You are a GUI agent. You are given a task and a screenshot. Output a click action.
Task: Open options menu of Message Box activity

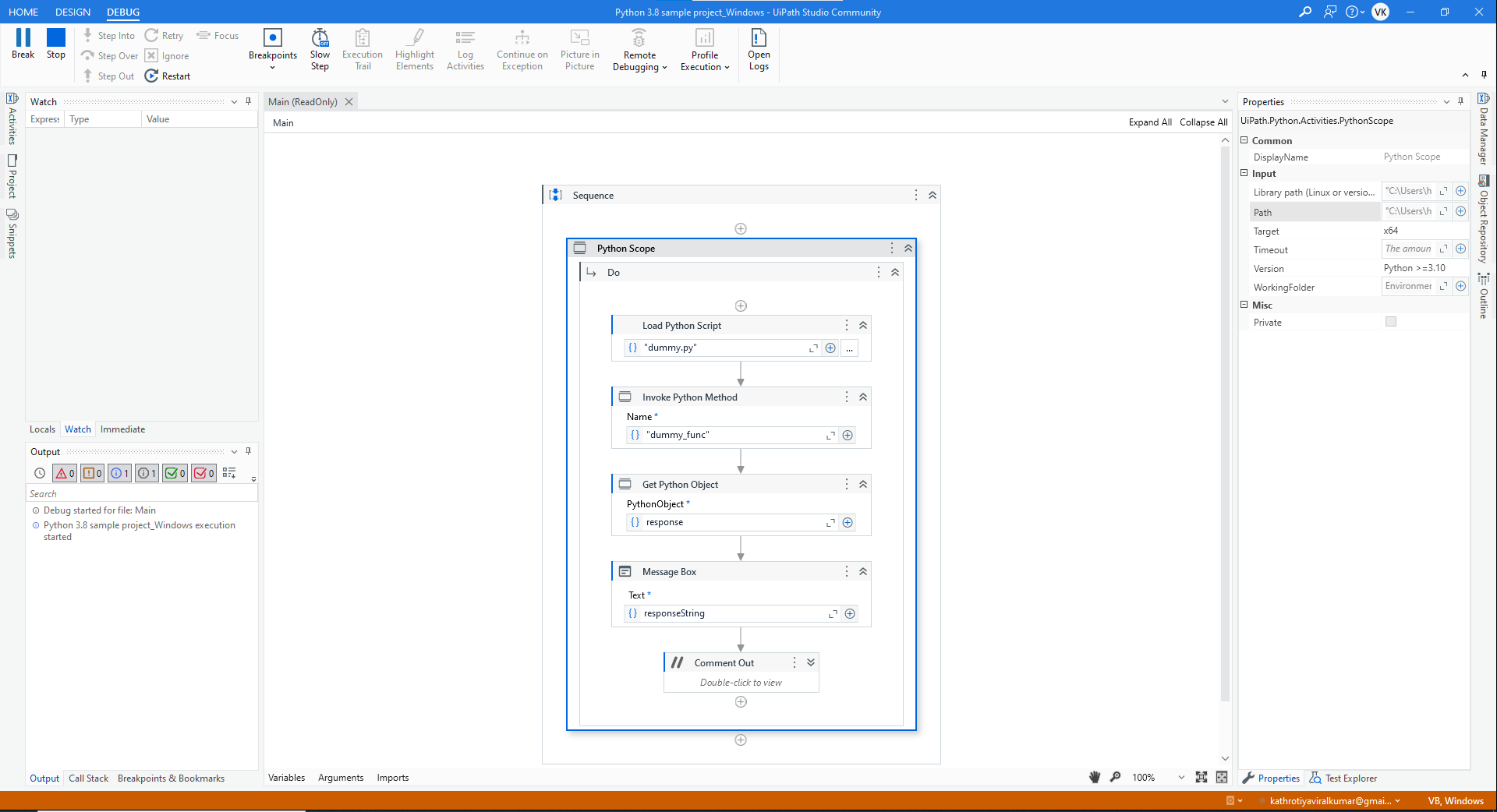click(847, 571)
